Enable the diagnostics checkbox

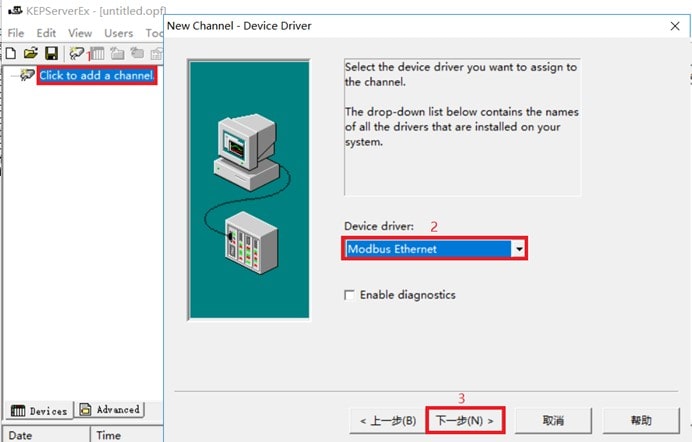[x=349, y=295]
